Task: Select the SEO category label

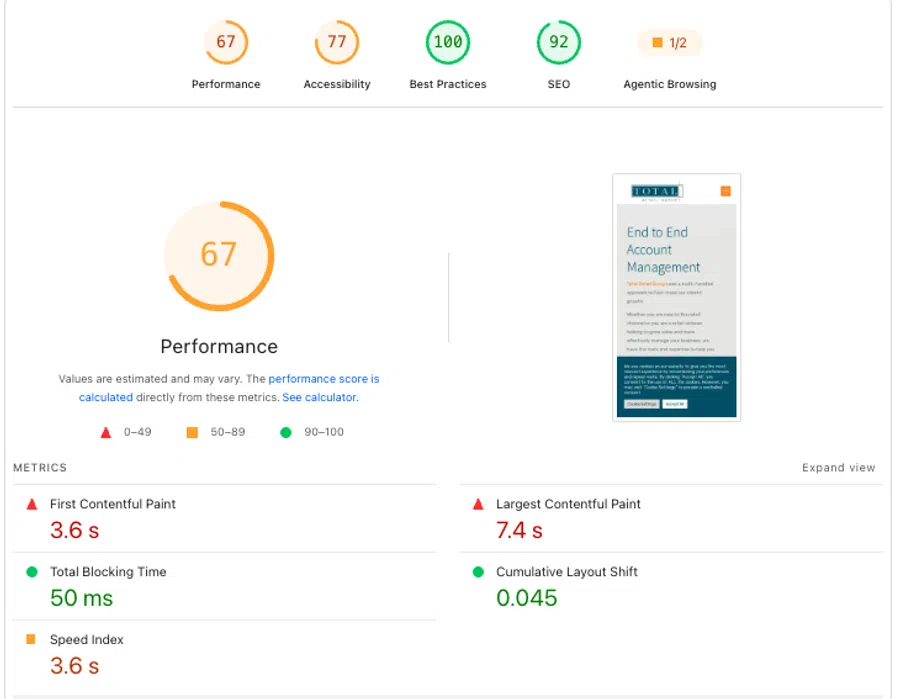Action: [558, 84]
